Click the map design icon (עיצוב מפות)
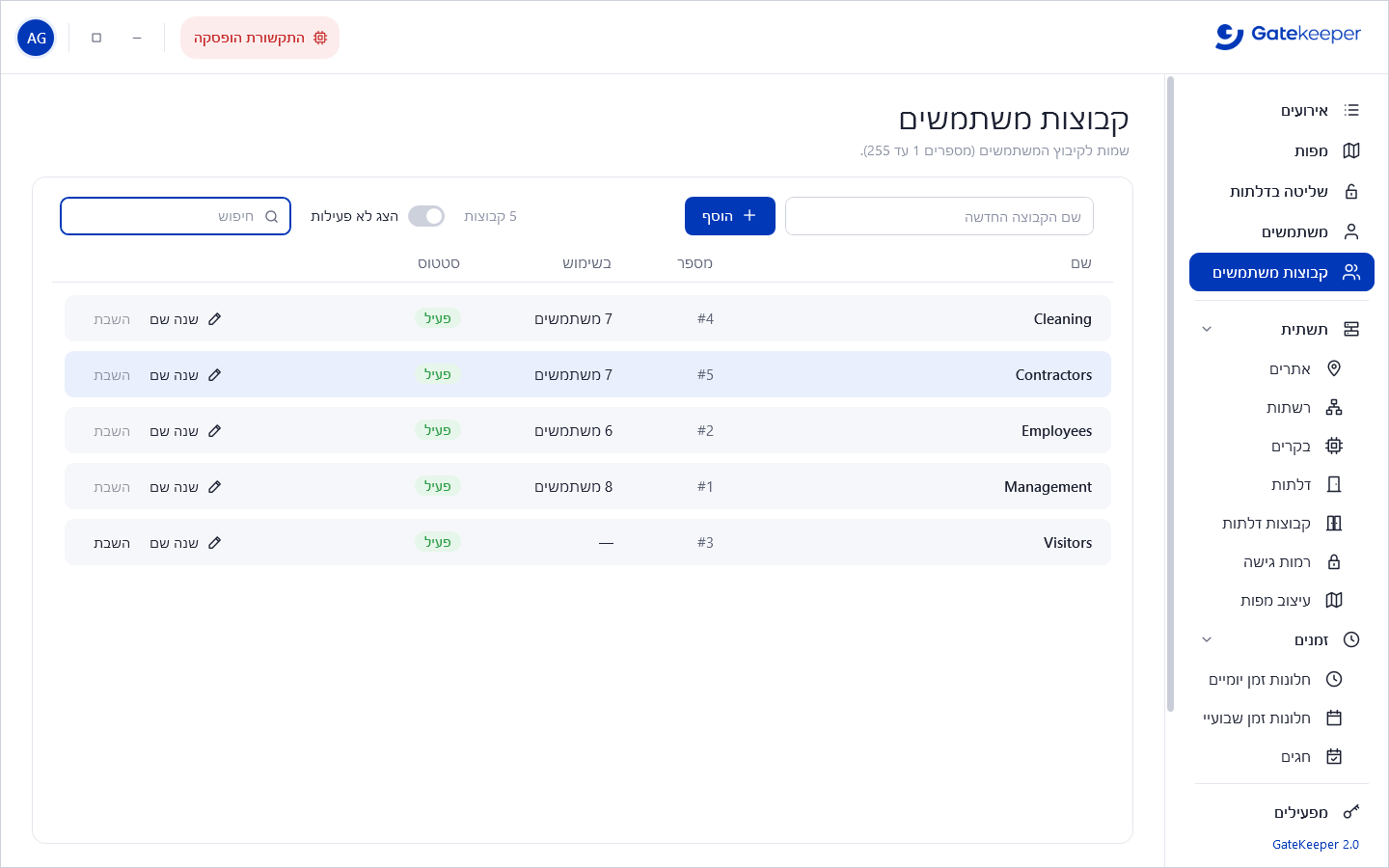 (x=1334, y=600)
